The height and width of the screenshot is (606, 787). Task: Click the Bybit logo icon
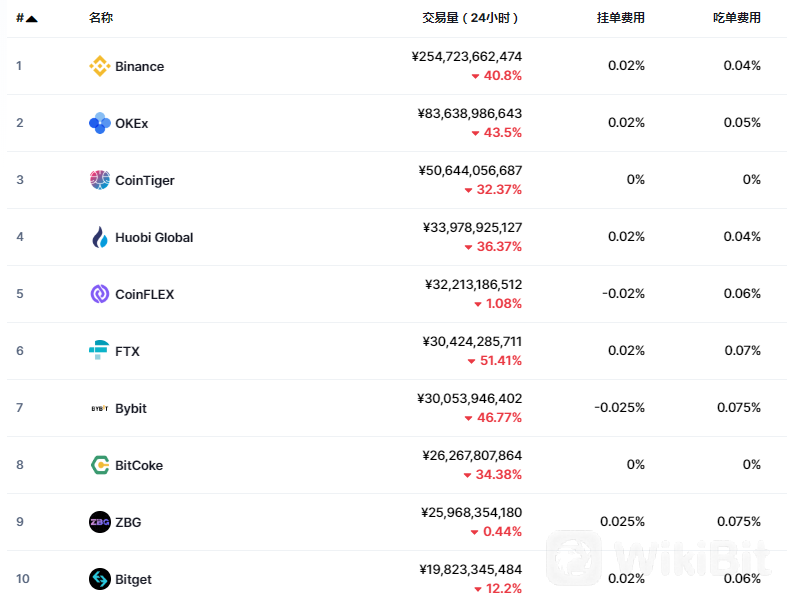pos(99,408)
